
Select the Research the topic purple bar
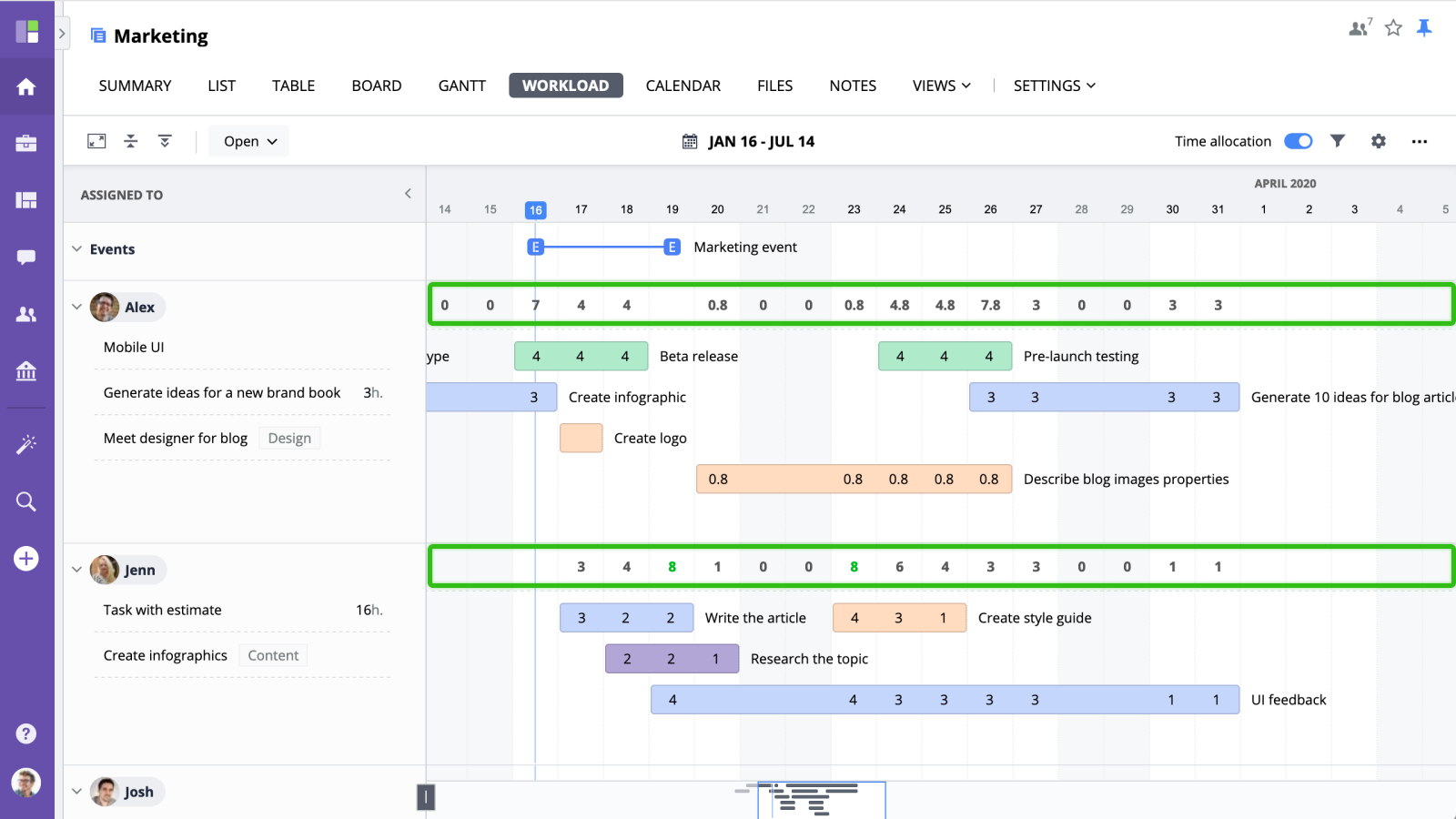point(672,659)
